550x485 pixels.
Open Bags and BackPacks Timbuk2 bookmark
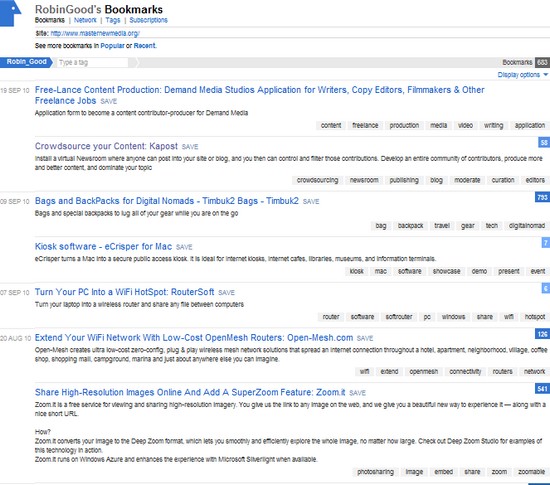(167, 201)
